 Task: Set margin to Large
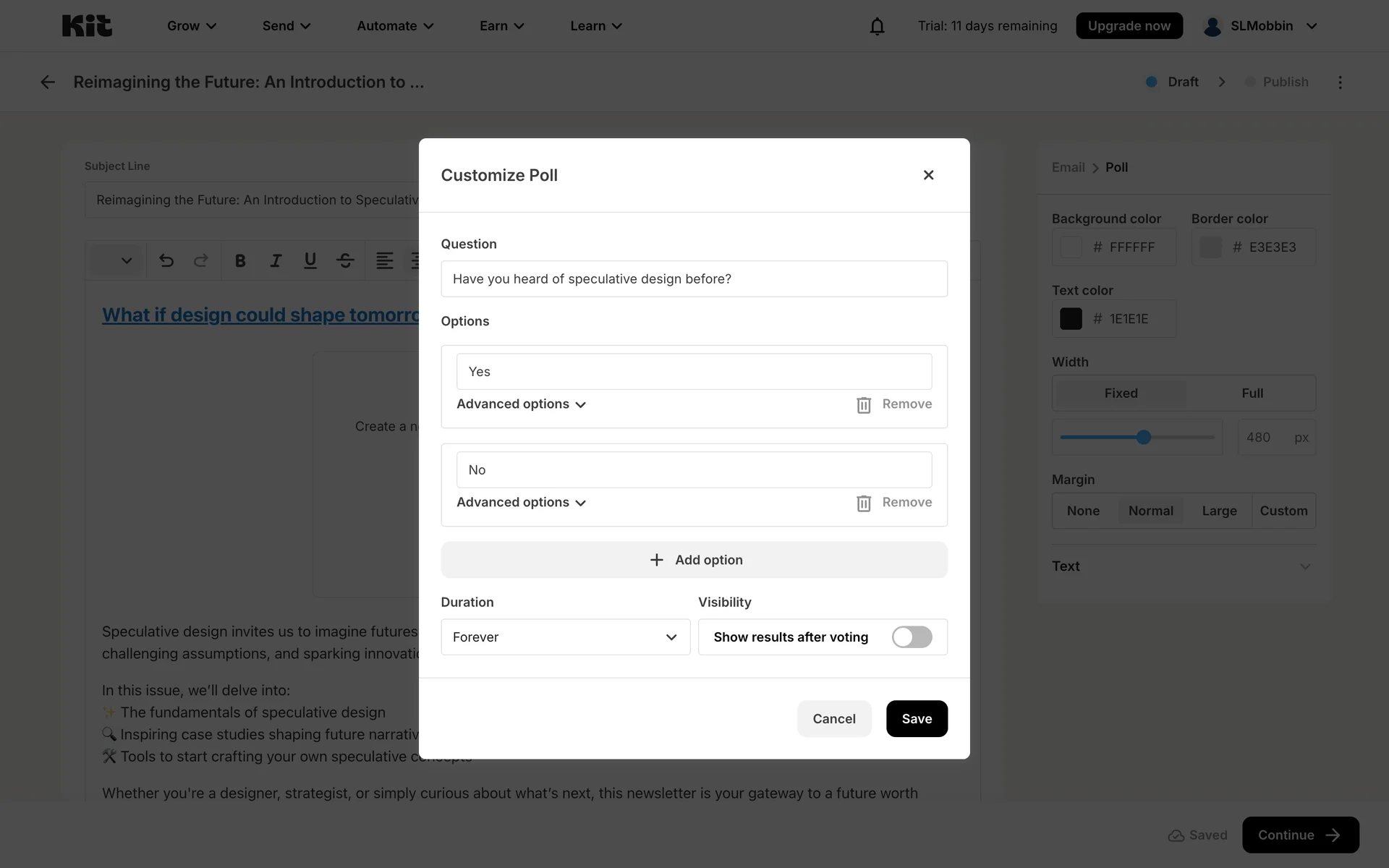[1219, 511]
